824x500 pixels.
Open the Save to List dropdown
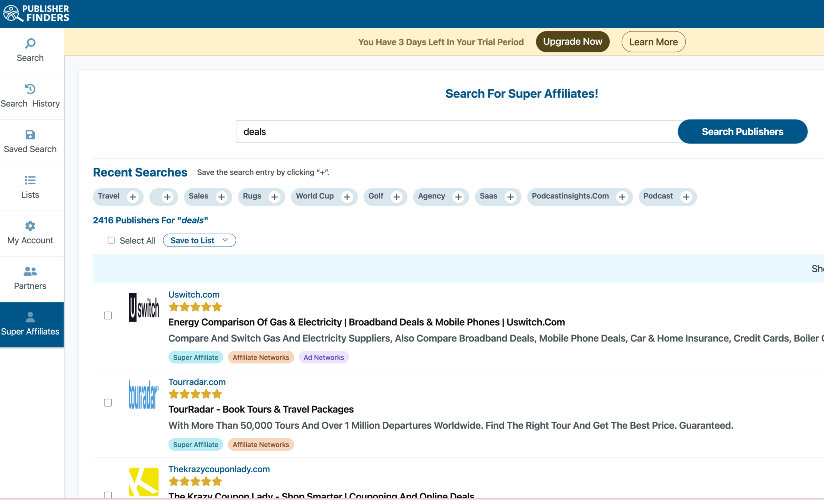point(200,240)
